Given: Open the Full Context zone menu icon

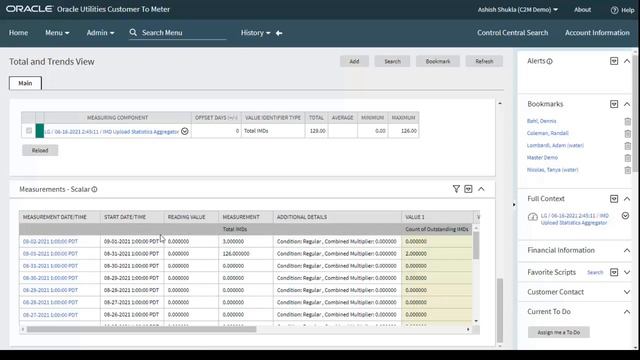Looking at the screenshot, I should click(614, 199).
